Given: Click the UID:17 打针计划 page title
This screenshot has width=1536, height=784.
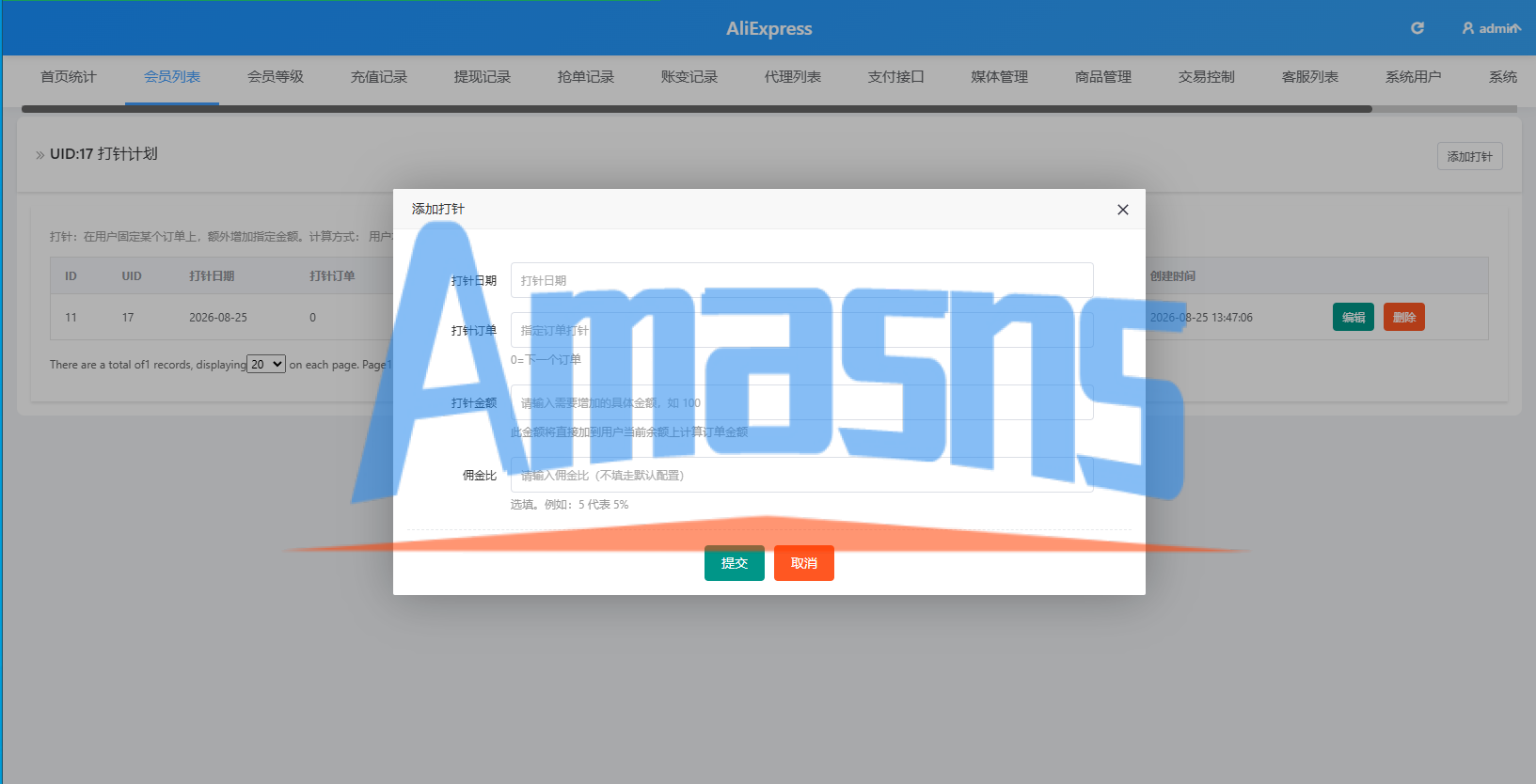Looking at the screenshot, I should pyautogui.click(x=103, y=154).
